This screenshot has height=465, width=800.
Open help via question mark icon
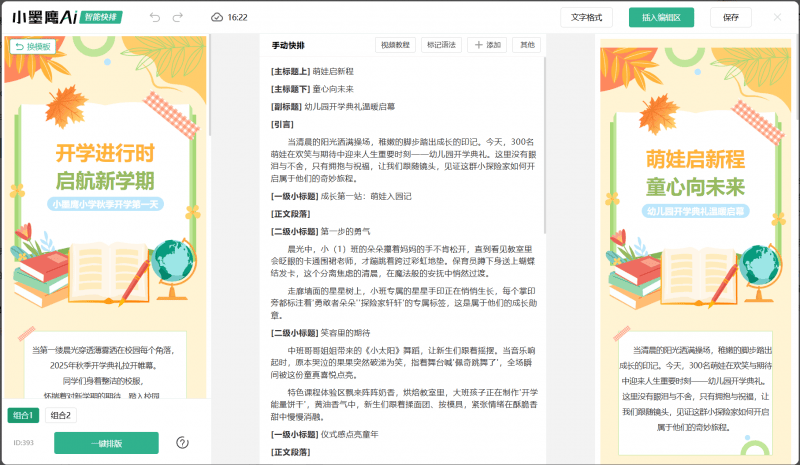182,442
